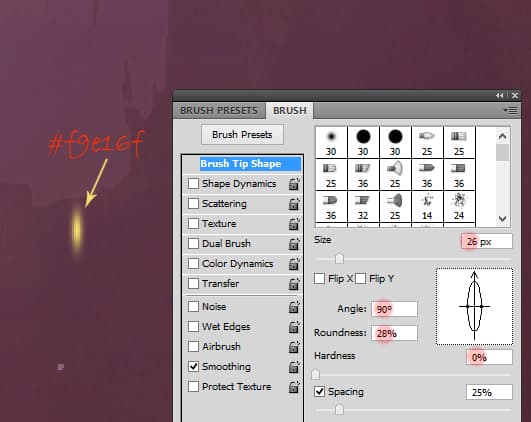Turn on the Airbrush checkbox
Screen dimensions: 531x422
pyautogui.click(x=193, y=346)
